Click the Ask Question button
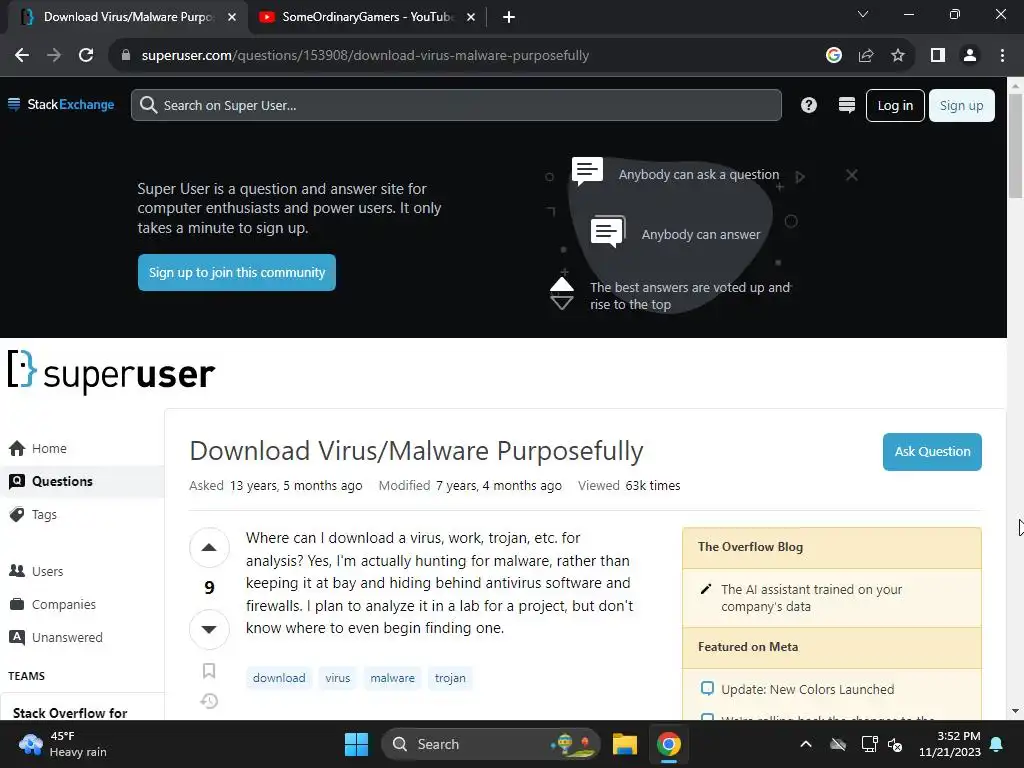 point(932,451)
